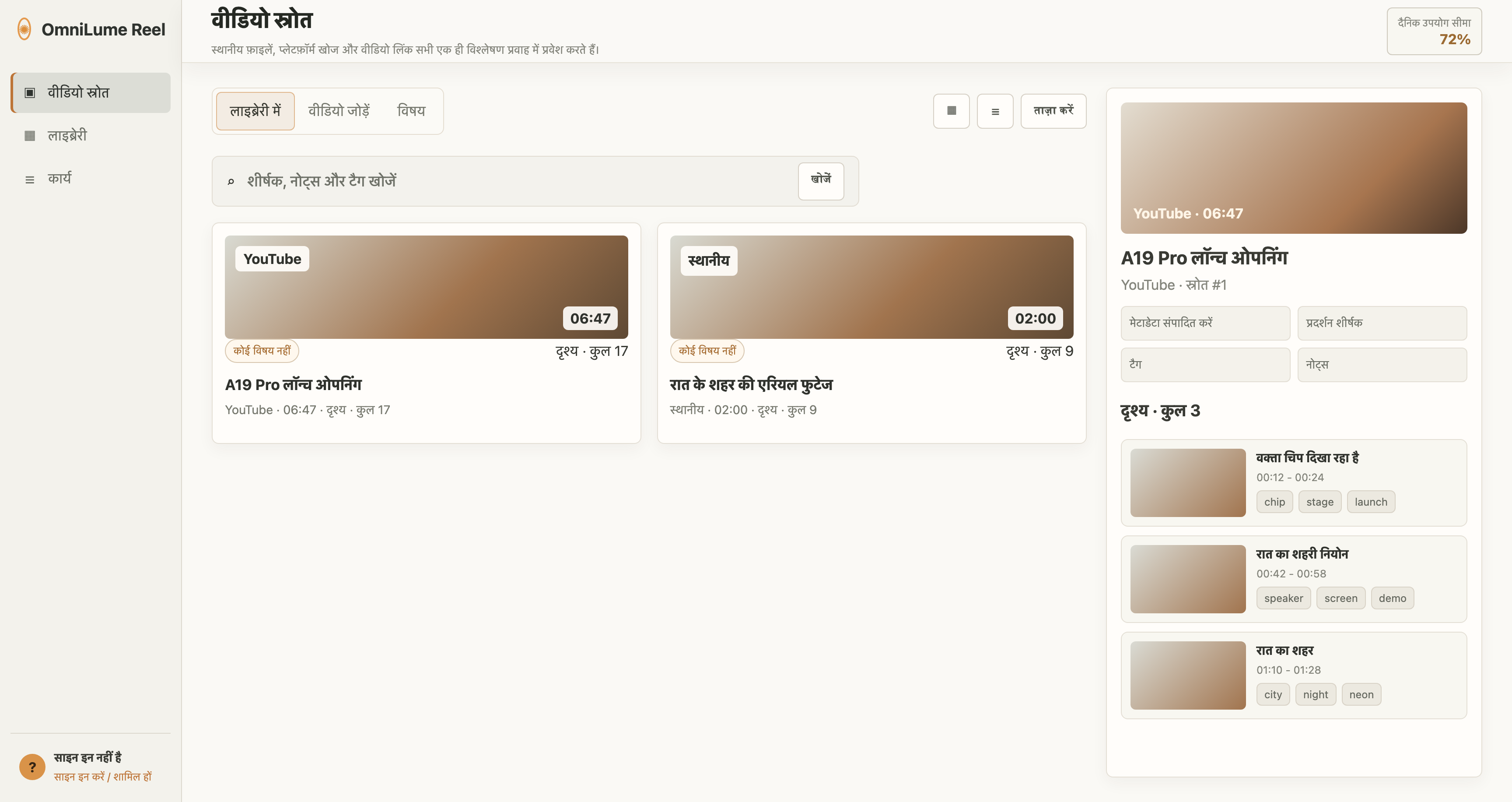
Task: Click the YouTube badge on first video card
Action: [x=273, y=259]
